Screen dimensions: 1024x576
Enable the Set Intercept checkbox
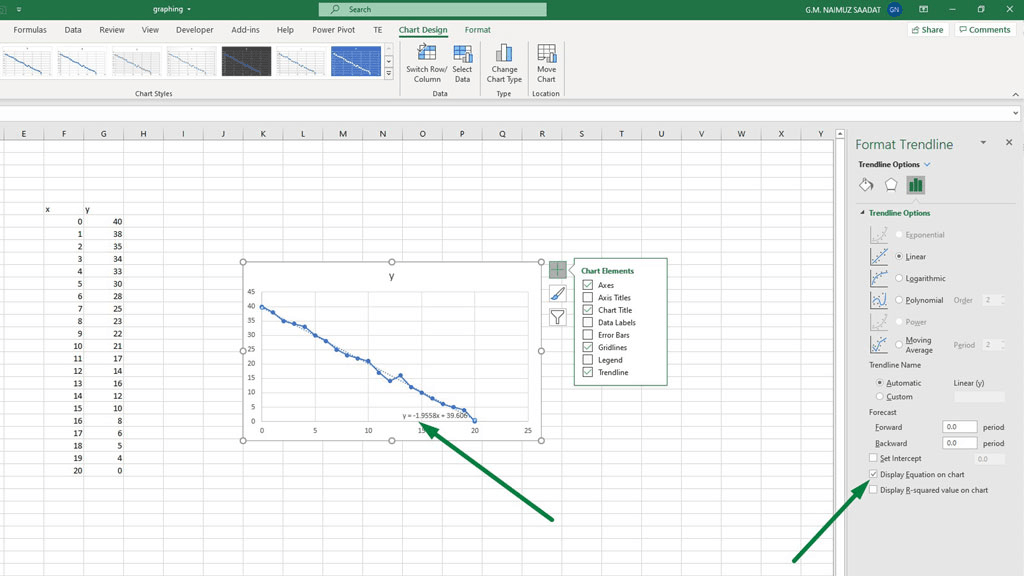[873, 458]
